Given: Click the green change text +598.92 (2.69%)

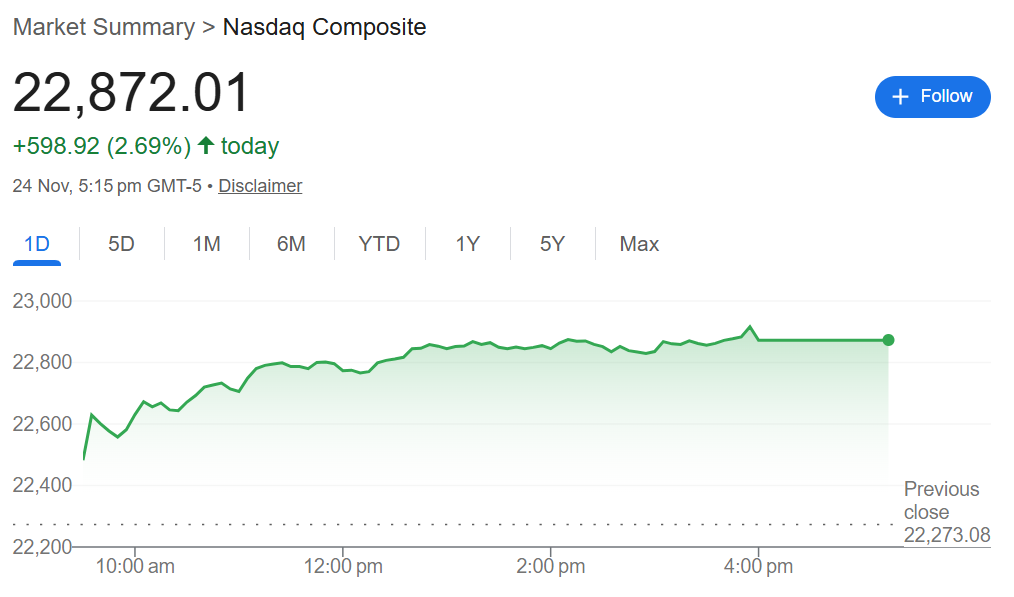Looking at the screenshot, I should point(97,145).
